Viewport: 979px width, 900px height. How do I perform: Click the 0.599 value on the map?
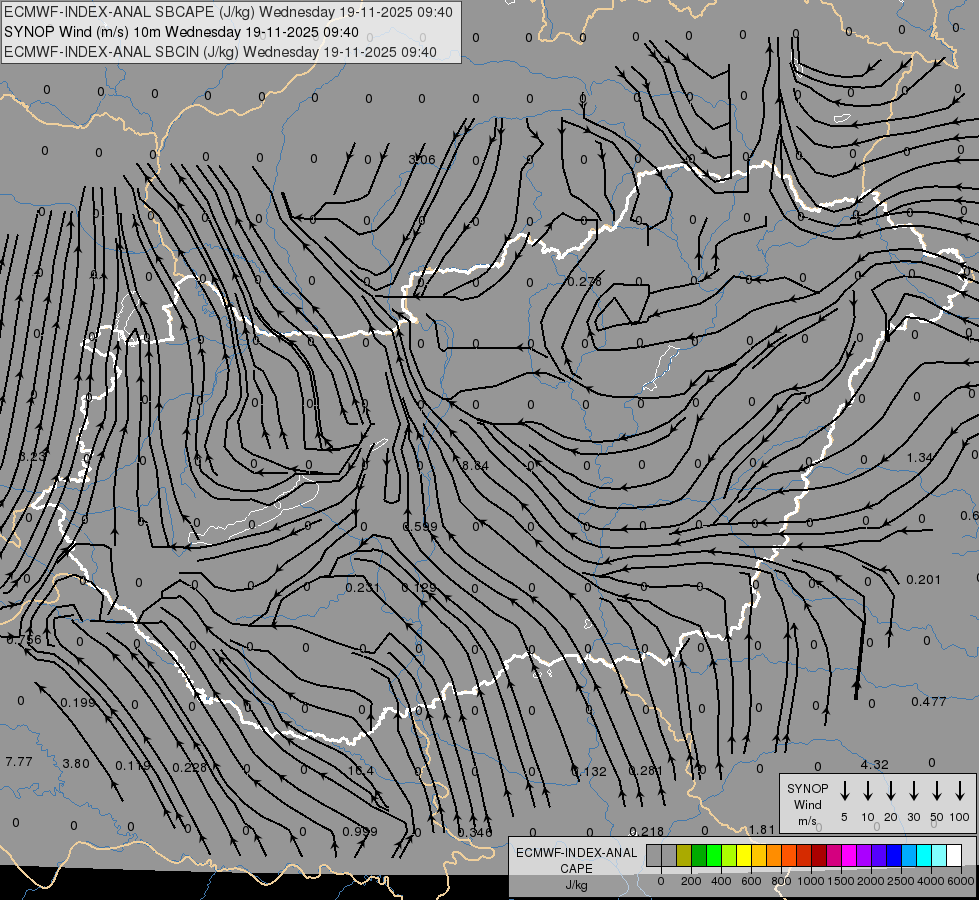click(420, 527)
